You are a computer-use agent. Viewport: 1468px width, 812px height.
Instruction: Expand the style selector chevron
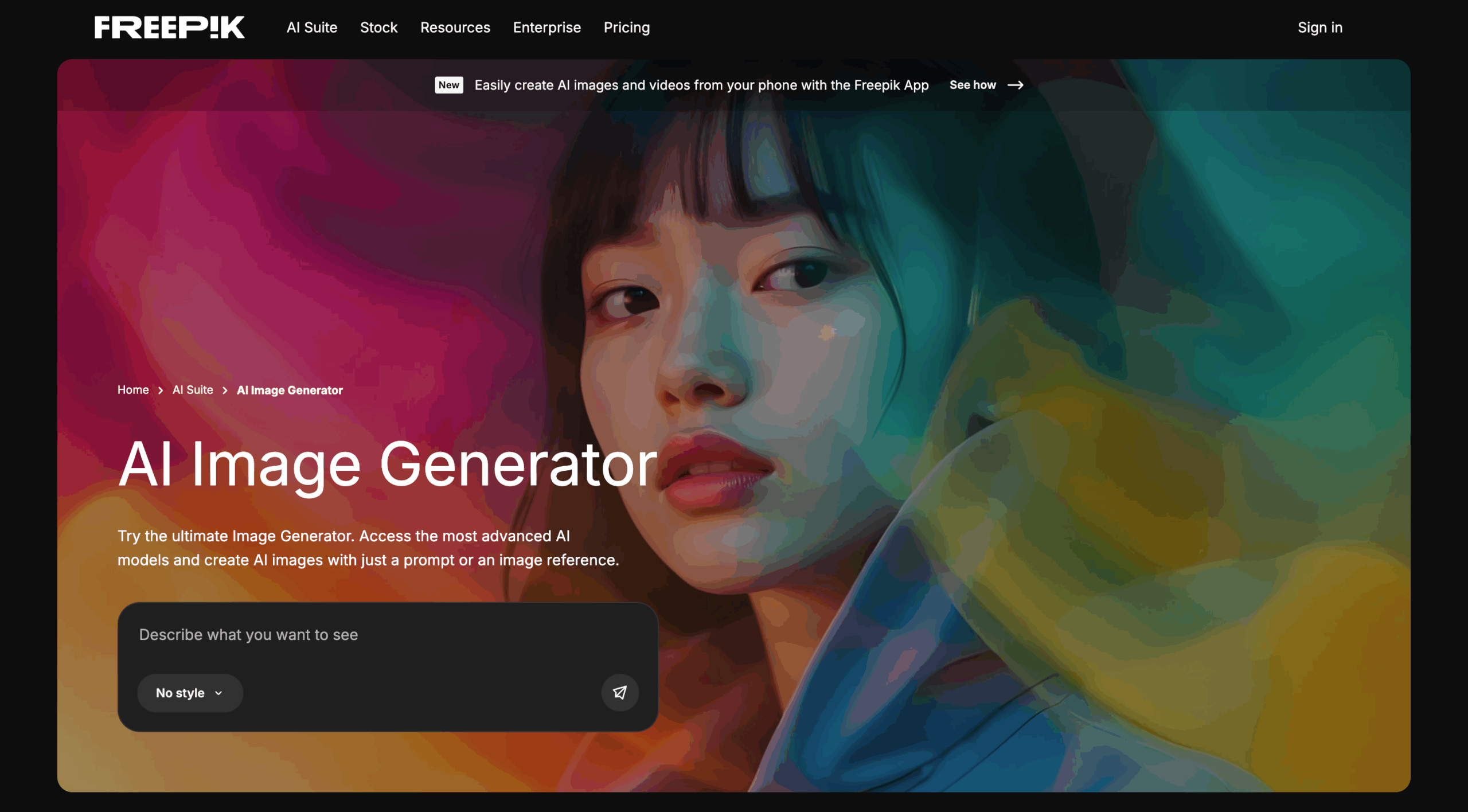(220, 693)
